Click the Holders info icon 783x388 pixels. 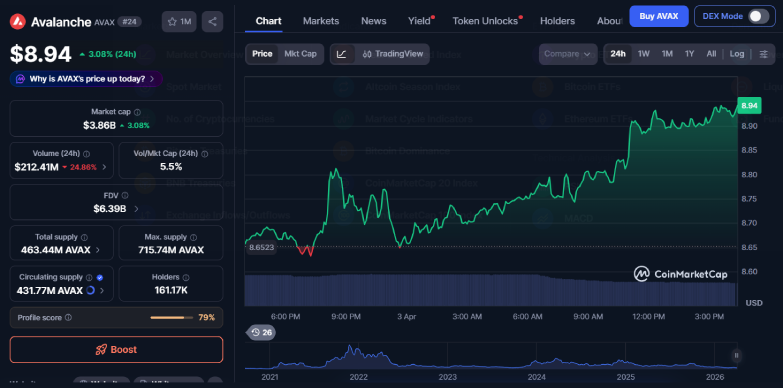[186, 277]
